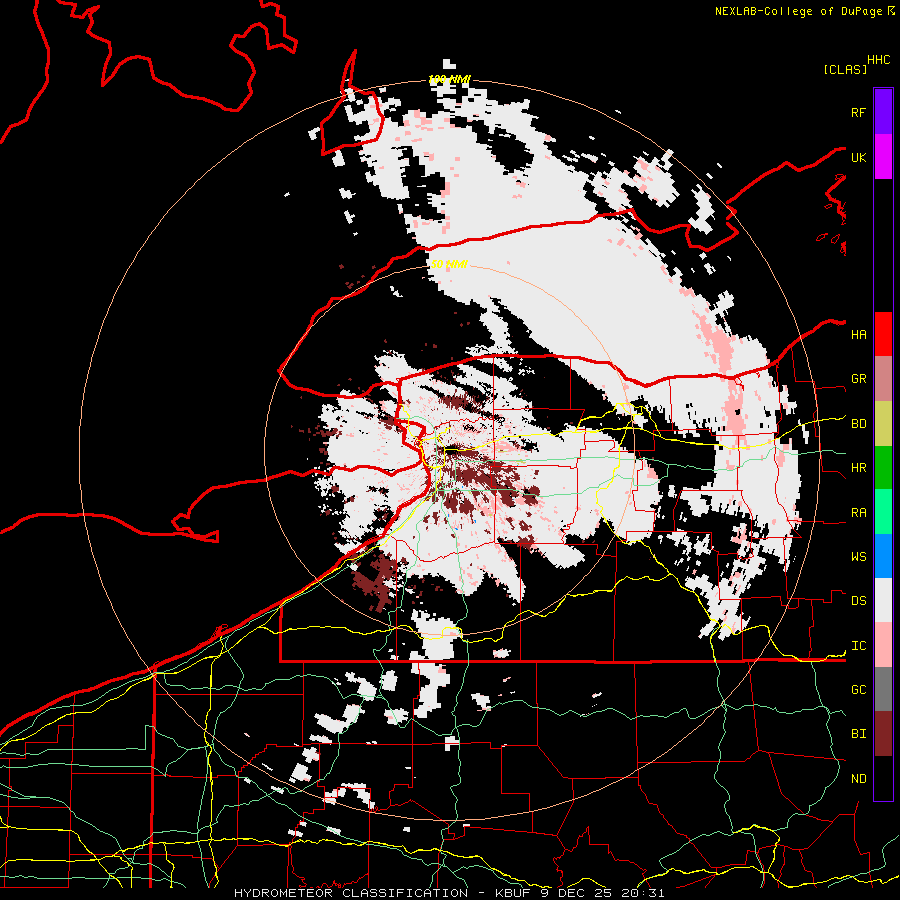Click the RF legend label

858,112
